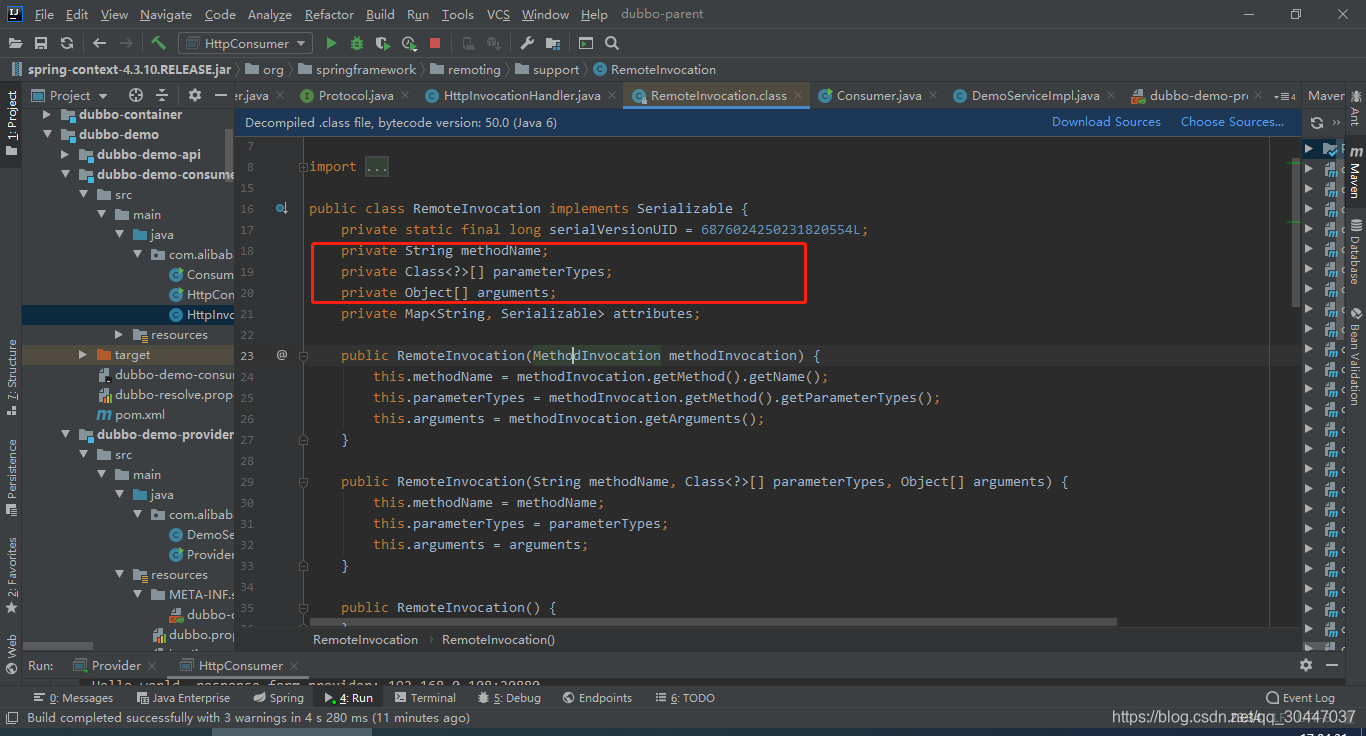The width and height of the screenshot is (1366, 736).
Task: Open Project panel gear settings
Action: pos(195,95)
